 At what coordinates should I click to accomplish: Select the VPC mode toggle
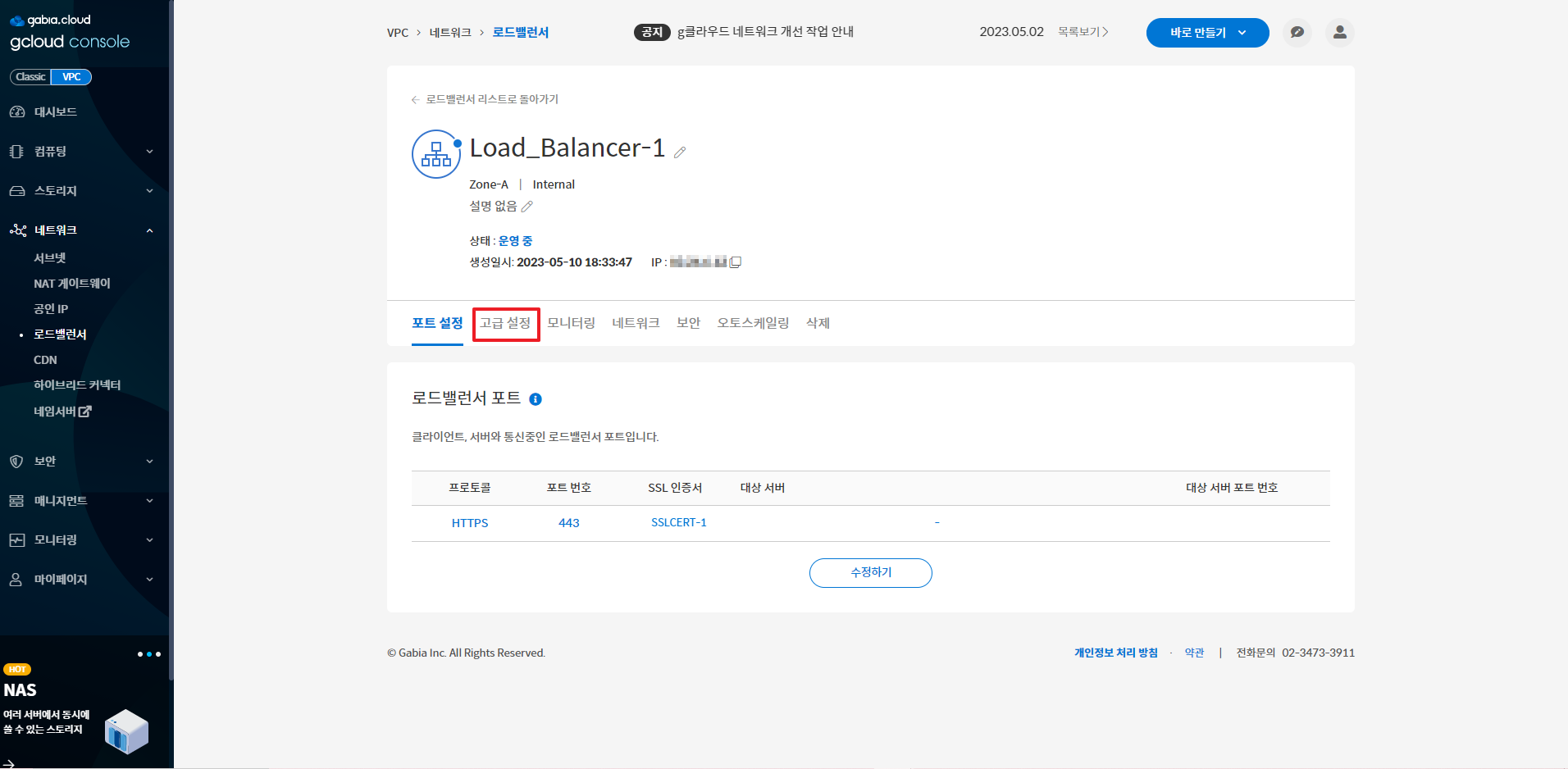pyautogui.click(x=71, y=77)
